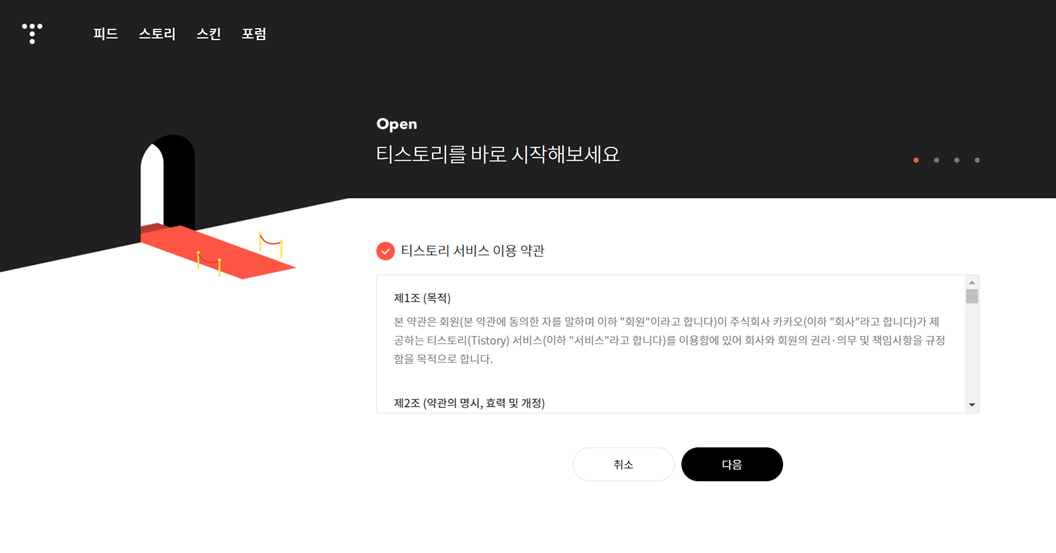Open the 포럼 menu
This screenshot has height=553, width=1056.
[x=254, y=34]
